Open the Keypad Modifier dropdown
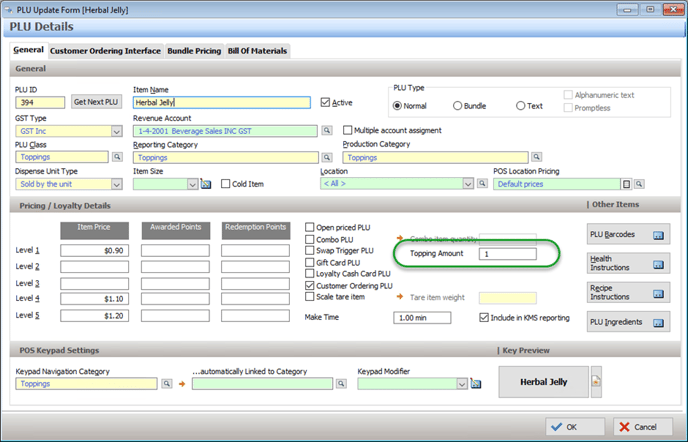 pos(462,384)
